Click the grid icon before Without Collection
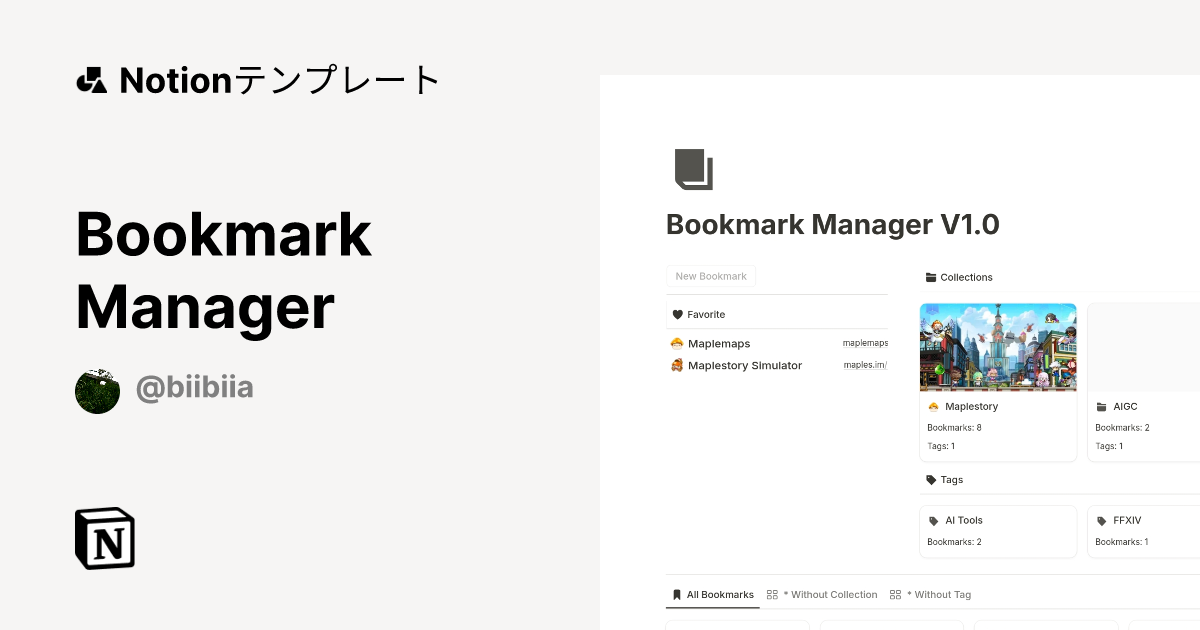 [x=772, y=594]
